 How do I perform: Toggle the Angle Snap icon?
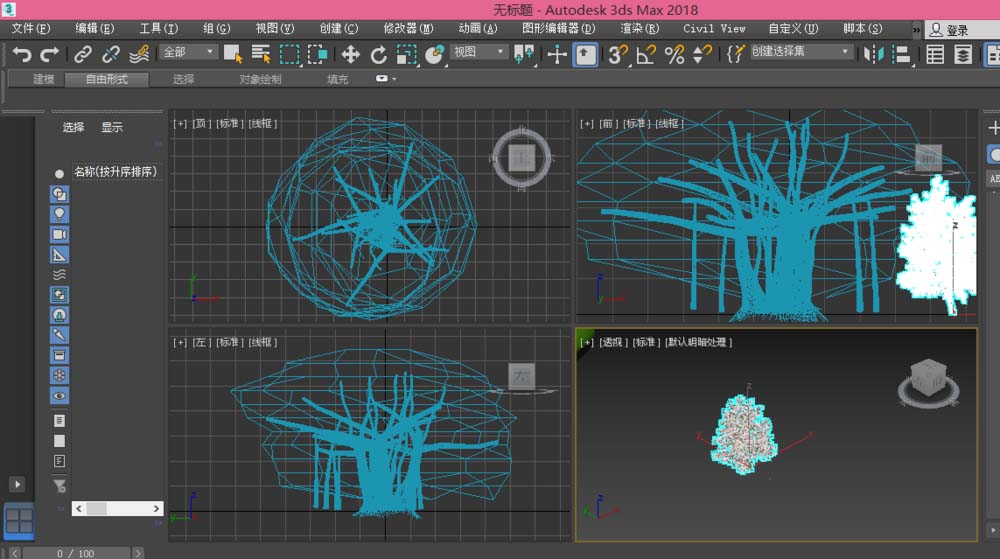[647, 54]
